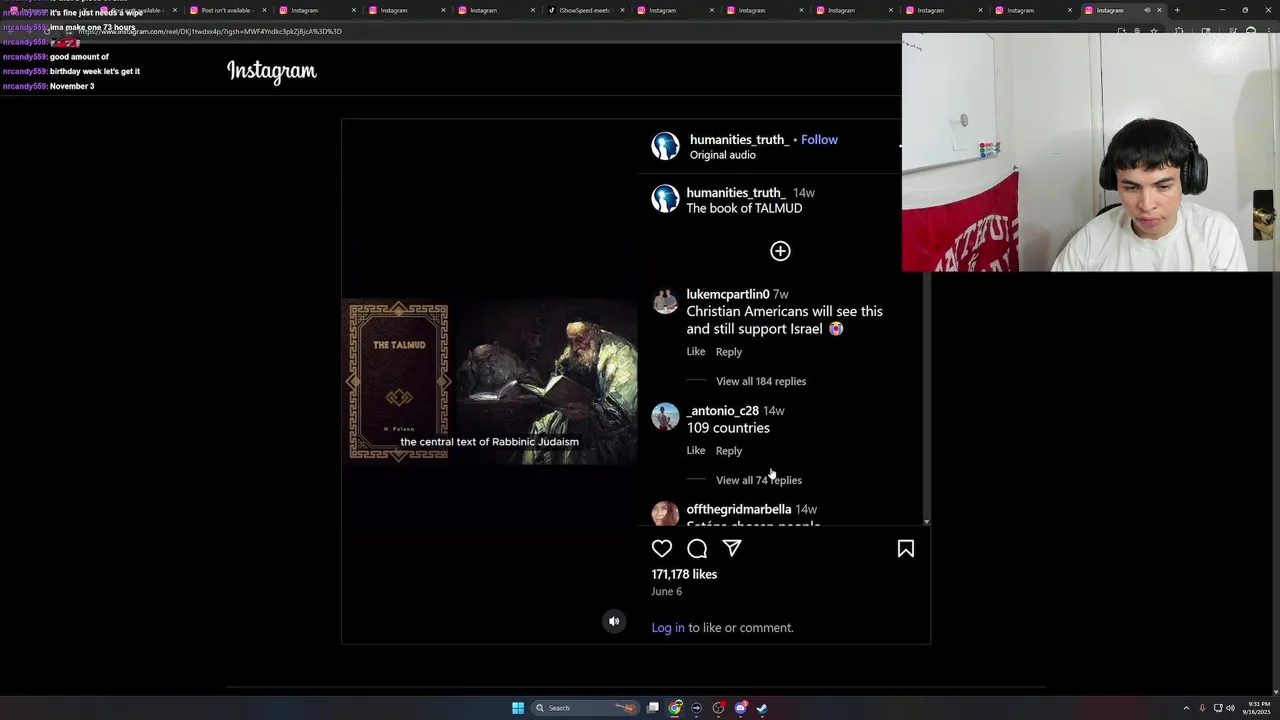This screenshot has width=1280, height=720.
Task: Switch to Post isn't available browser tab
Action: (x=226, y=10)
